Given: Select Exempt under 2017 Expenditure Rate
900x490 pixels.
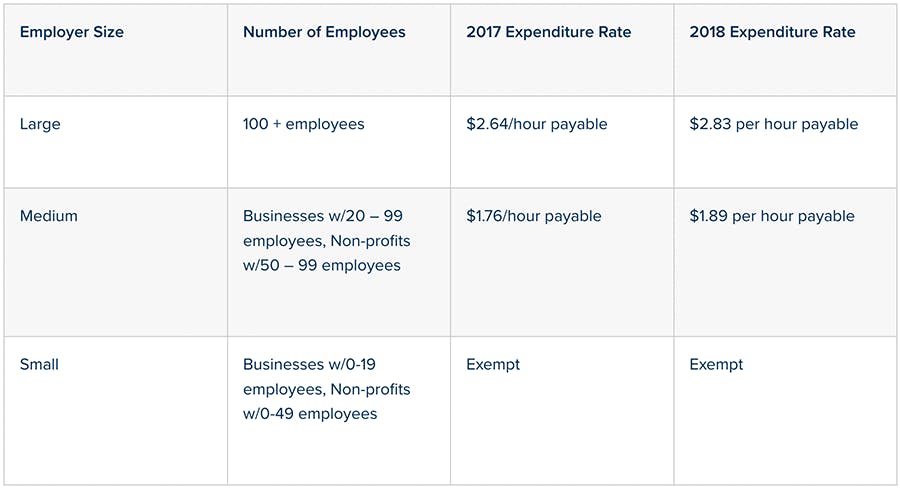Looking at the screenshot, I should (493, 364).
